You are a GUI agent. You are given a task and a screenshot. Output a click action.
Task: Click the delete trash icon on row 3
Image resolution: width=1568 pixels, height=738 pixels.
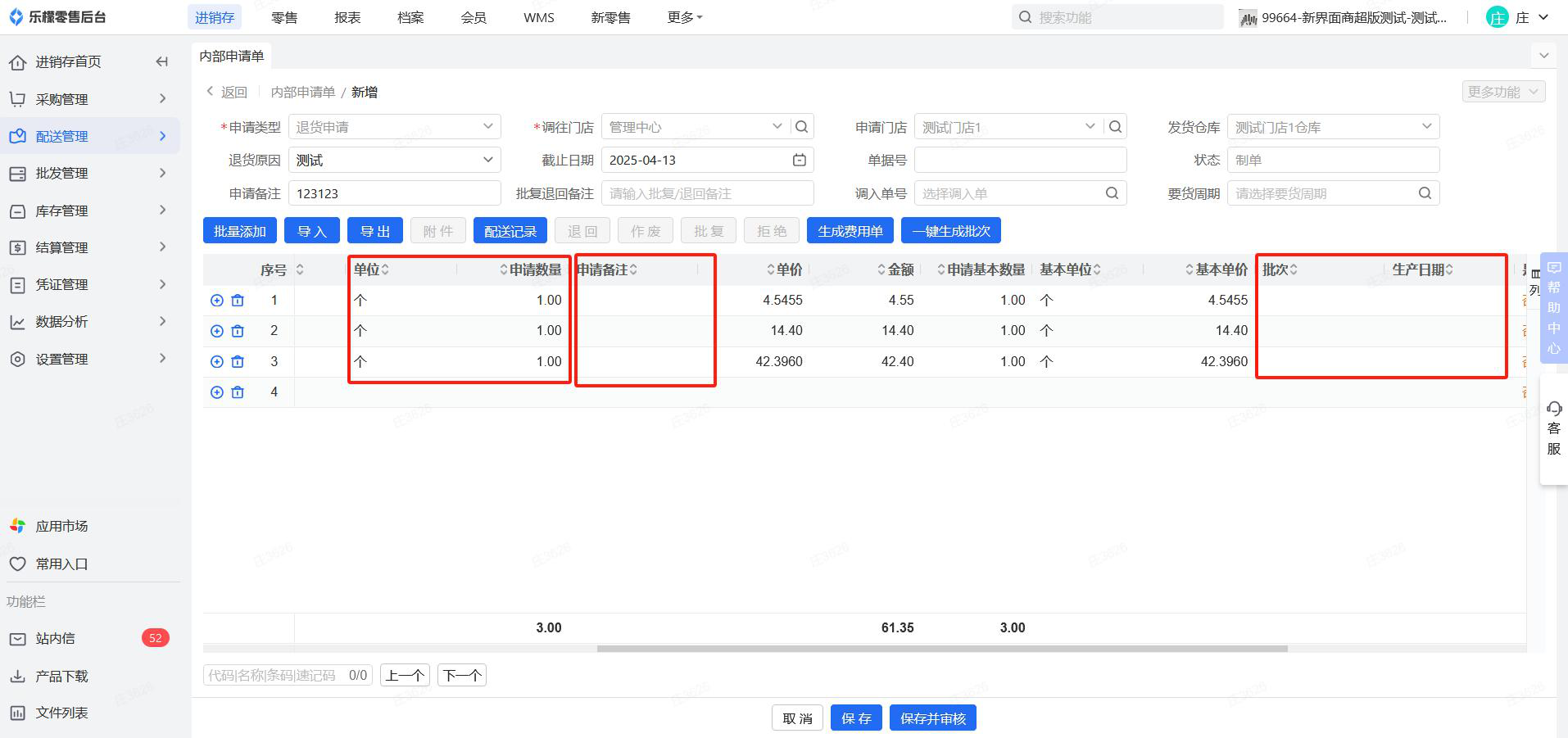click(x=238, y=362)
